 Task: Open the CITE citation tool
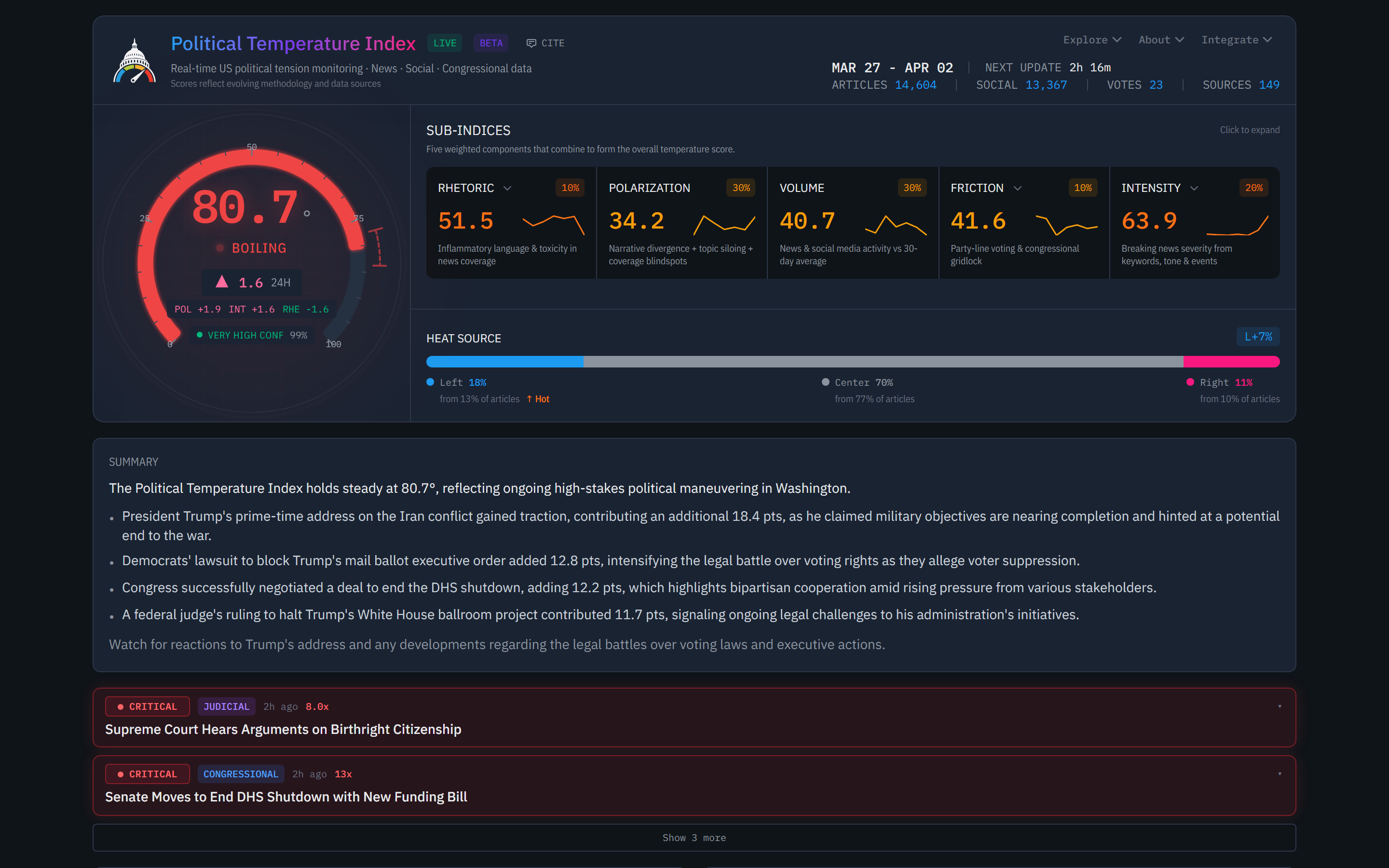click(545, 42)
